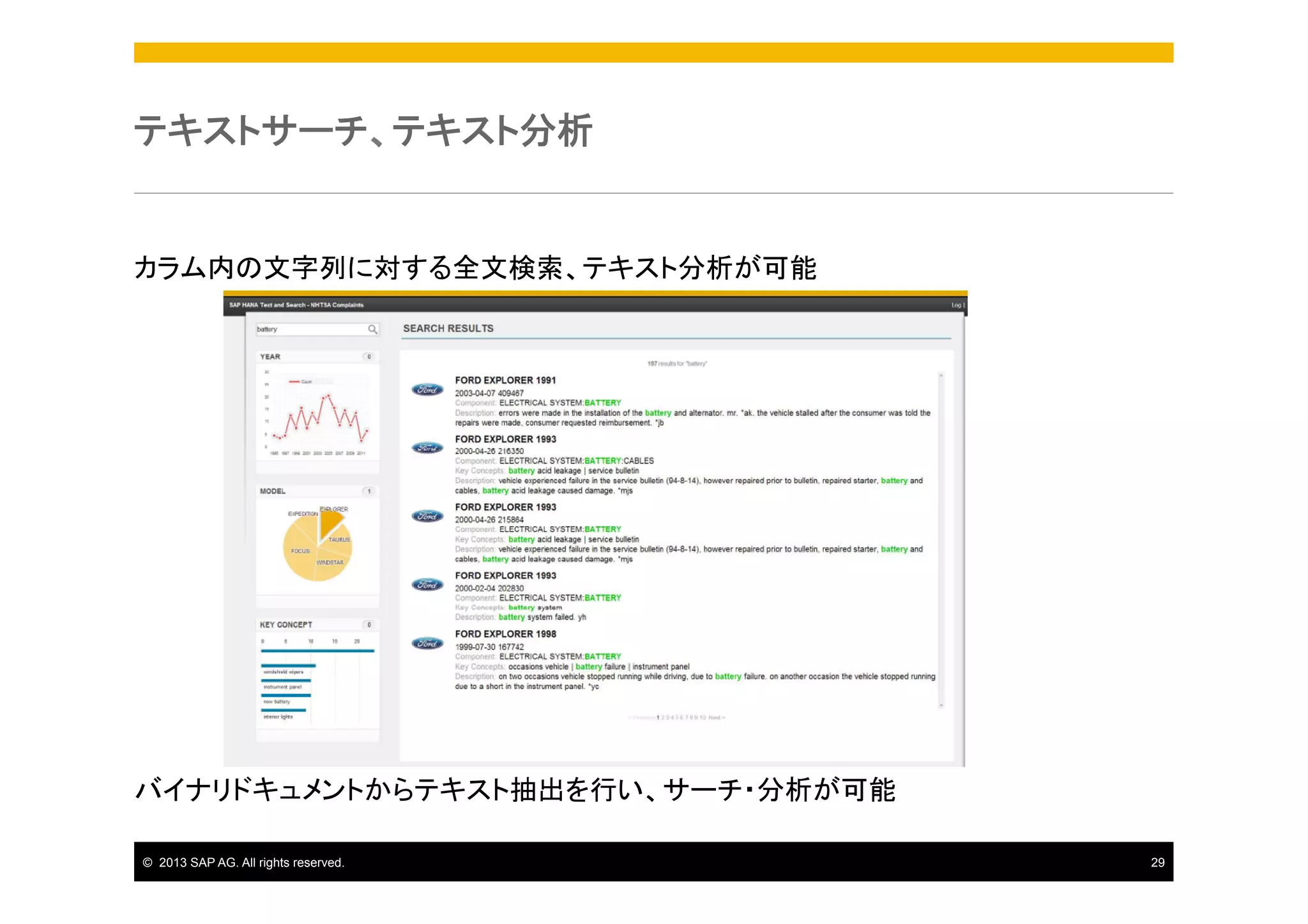Image resolution: width=1308 pixels, height=924 pixels.
Task: Click 'SAP HANA Text and Search' header title
Action: 296,305
